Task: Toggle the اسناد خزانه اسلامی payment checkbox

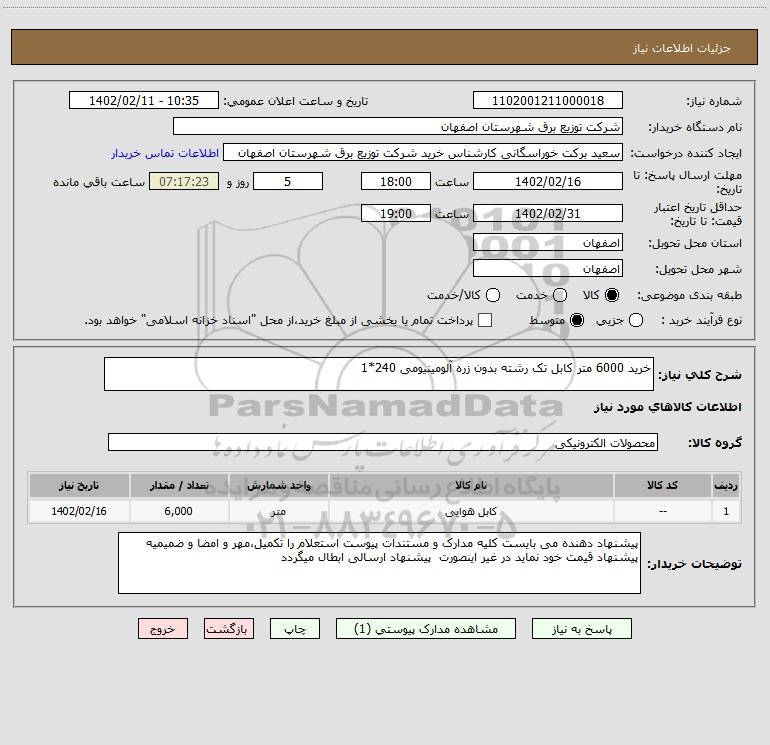Action: [x=485, y=320]
